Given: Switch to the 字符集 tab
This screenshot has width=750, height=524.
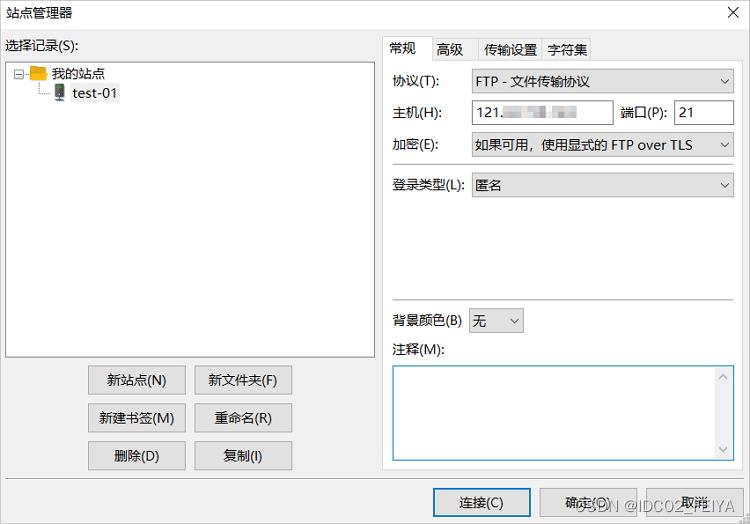Looking at the screenshot, I should 566,50.
